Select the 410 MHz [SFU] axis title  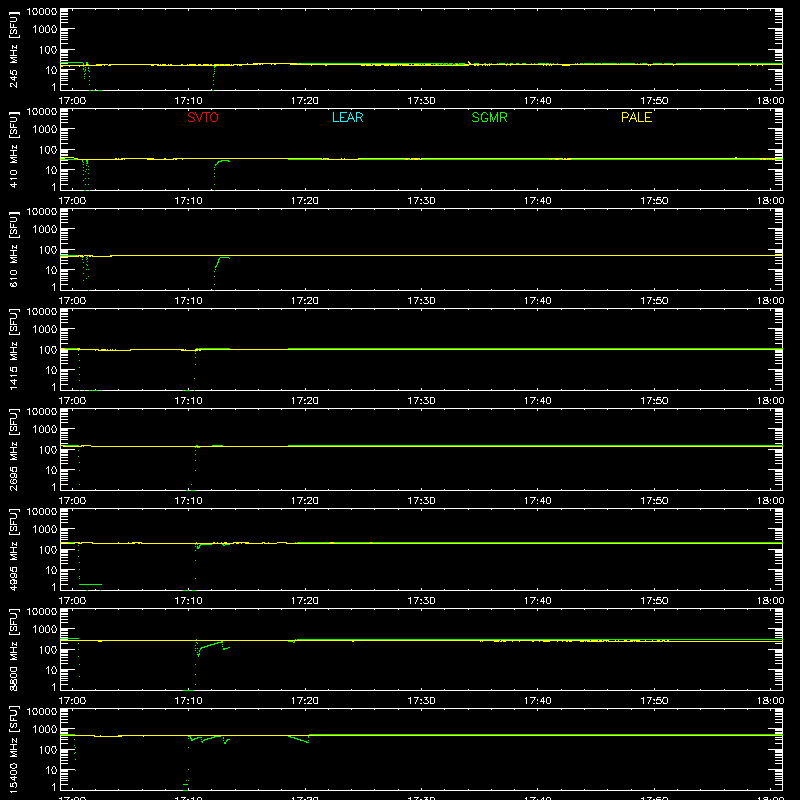14,149
